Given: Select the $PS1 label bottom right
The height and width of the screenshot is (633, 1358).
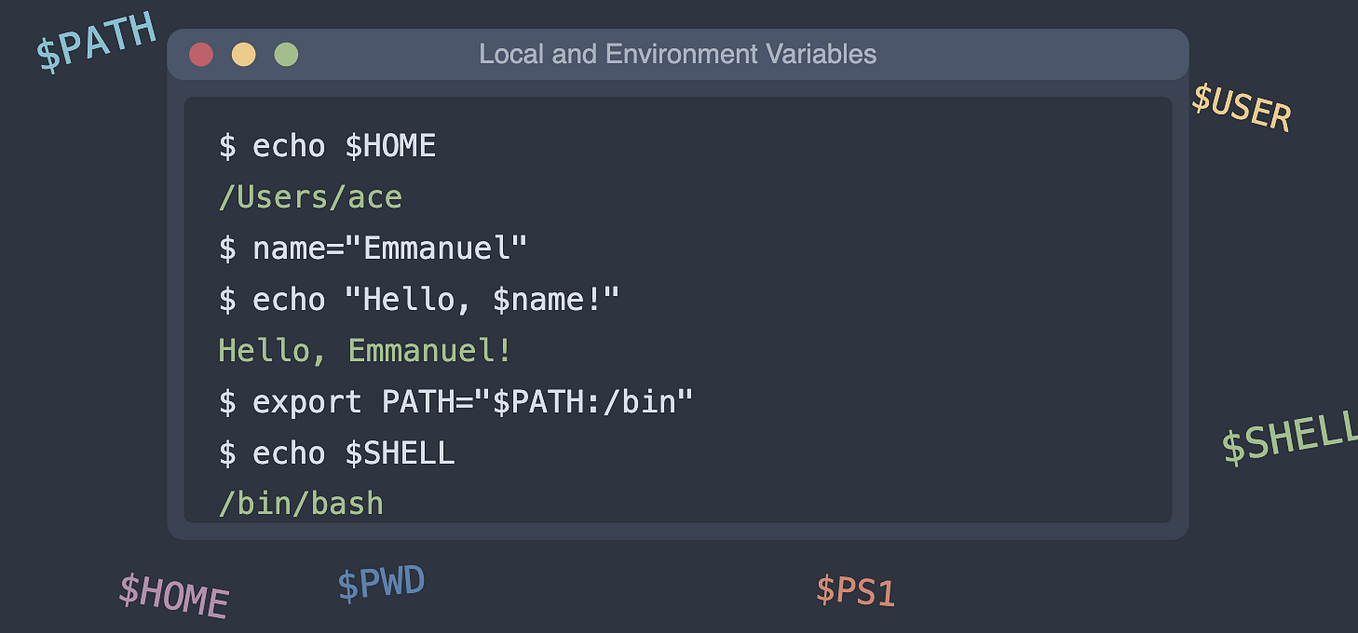Looking at the screenshot, I should pos(856,592).
